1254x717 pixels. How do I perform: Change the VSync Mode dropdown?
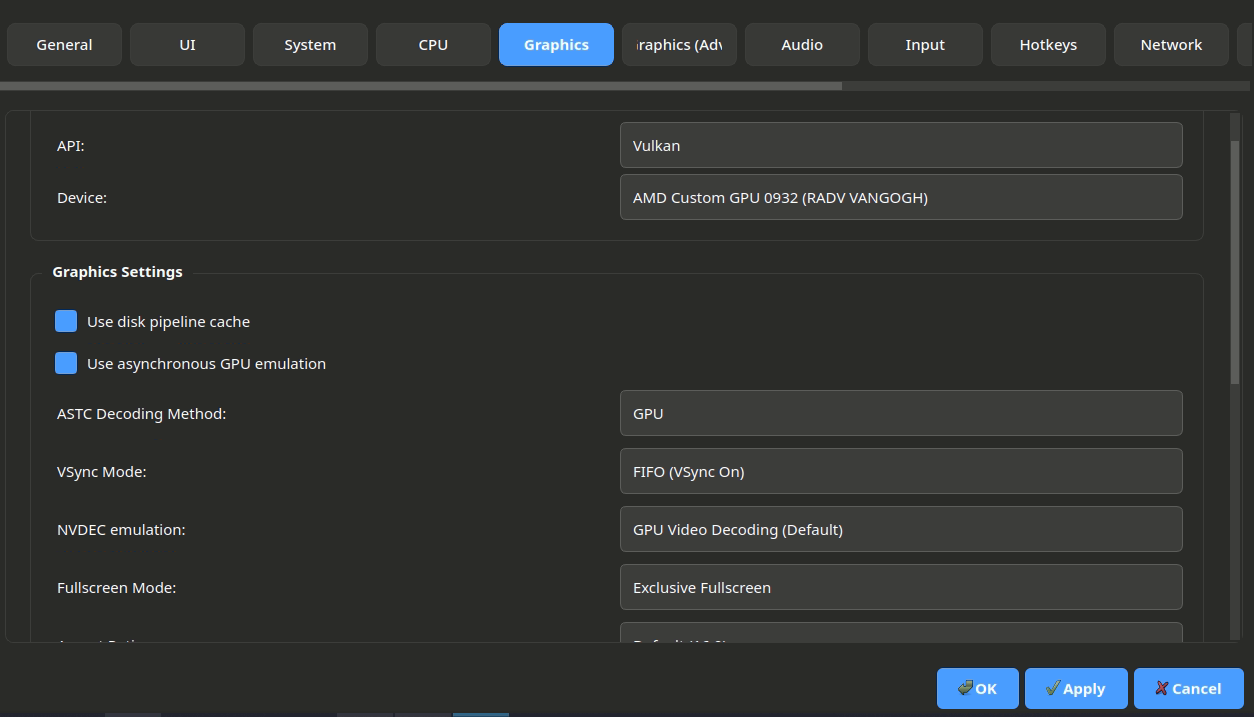[900, 471]
